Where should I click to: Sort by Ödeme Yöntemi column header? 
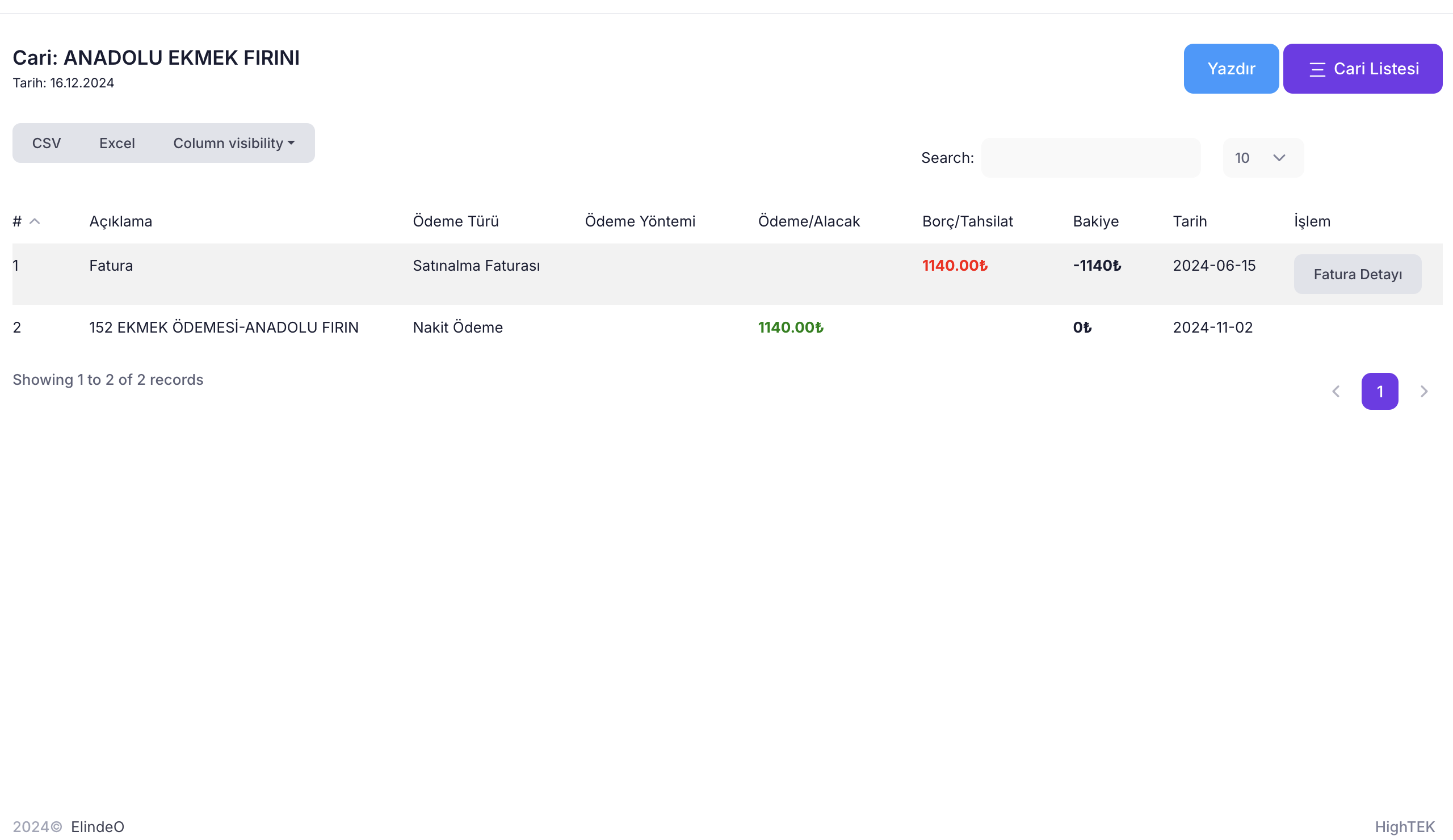click(x=640, y=221)
